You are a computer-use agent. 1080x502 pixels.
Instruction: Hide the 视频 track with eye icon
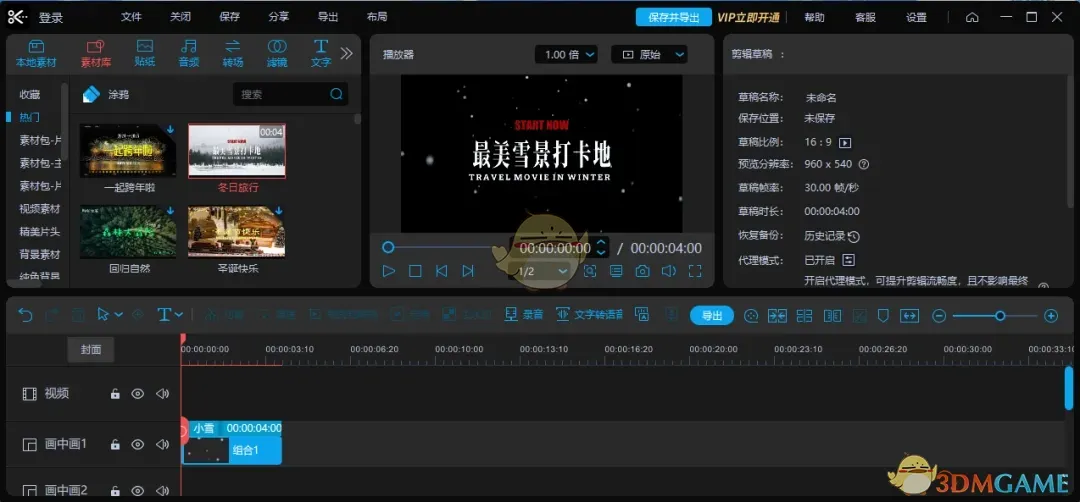(138, 394)
